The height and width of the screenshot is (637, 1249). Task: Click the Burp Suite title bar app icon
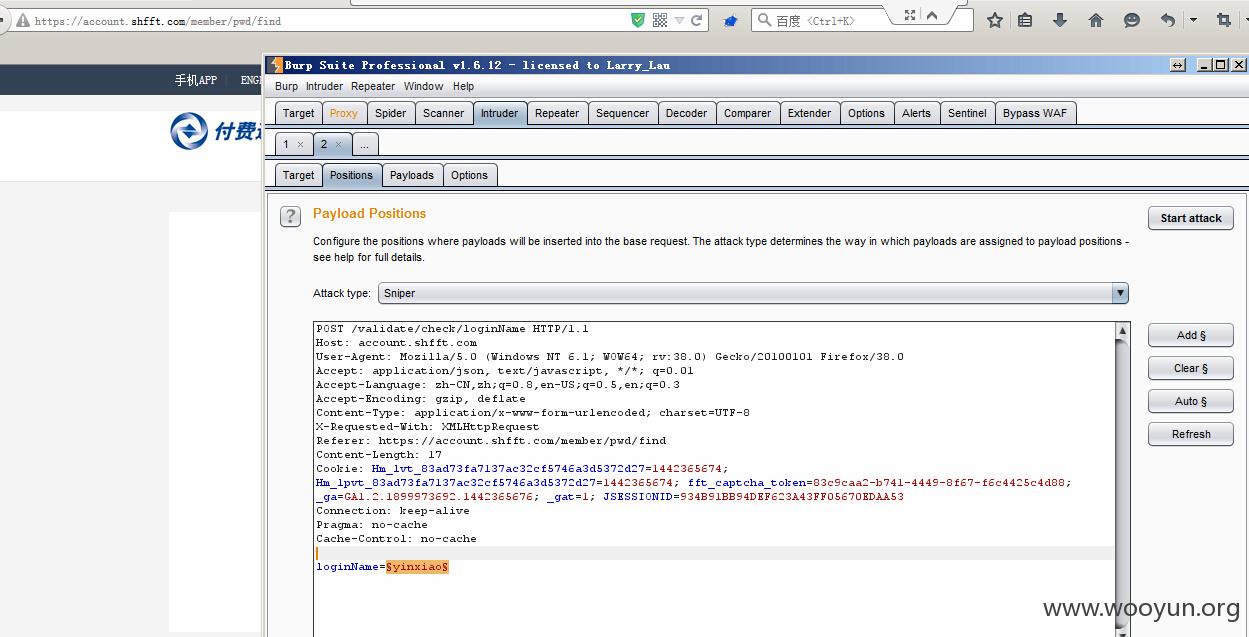click(x=276, y=65)
